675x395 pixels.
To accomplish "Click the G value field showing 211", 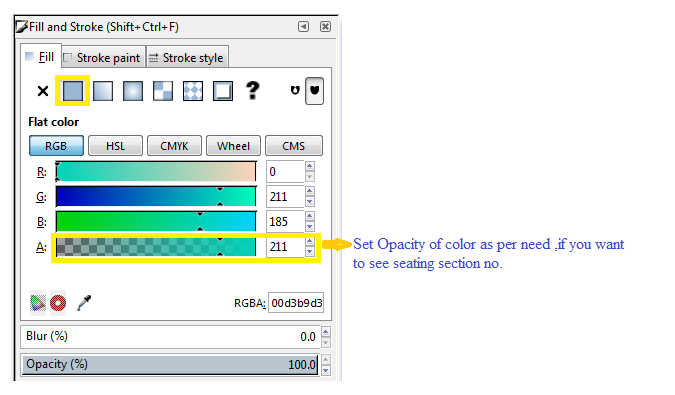I will point(285,197).
